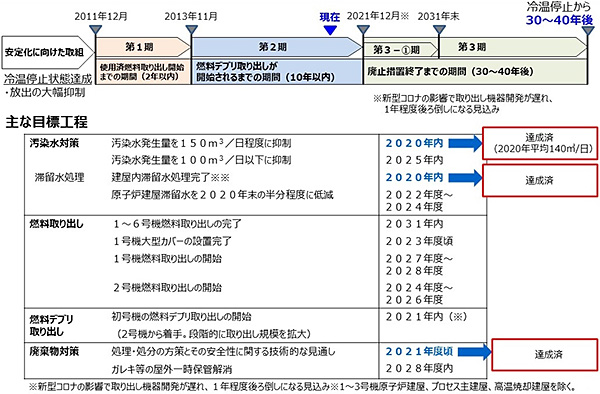
Task: Click 達成済（2020年平均140㎥/日） status box
Action: pos(540,143)
